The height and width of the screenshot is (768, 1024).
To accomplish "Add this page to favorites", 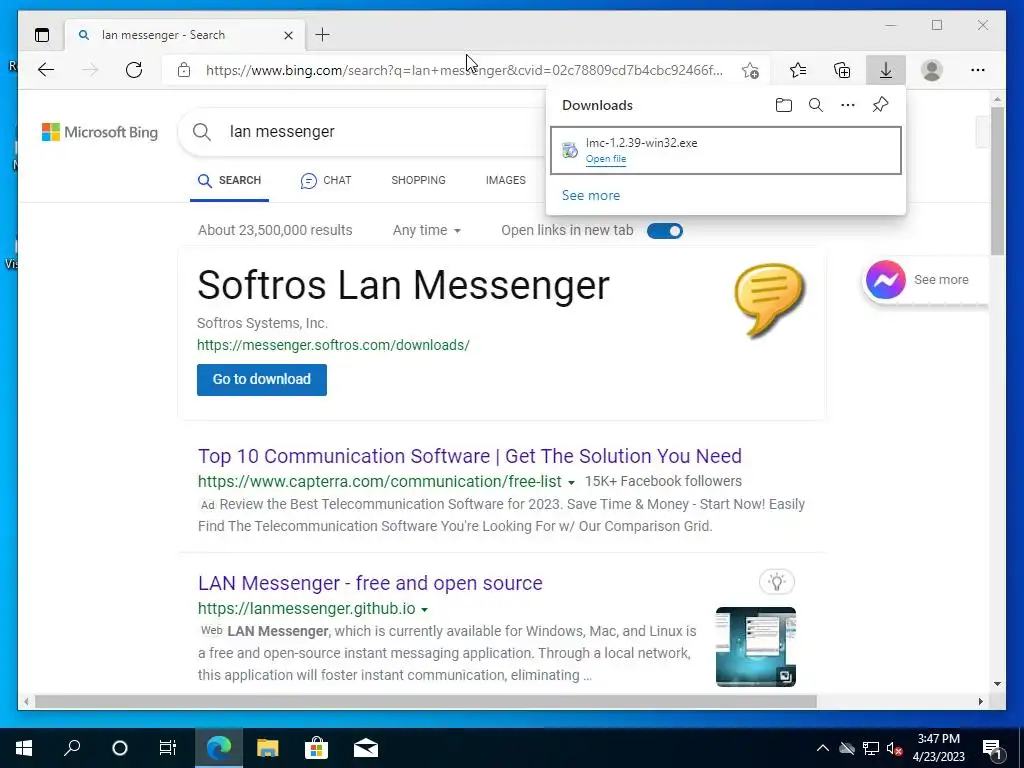I will [750, 70].
